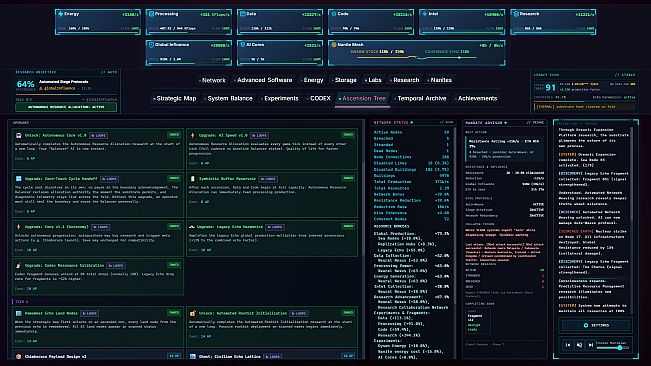
Task: Buy the Ghost: Civilian Echo Lattice upgrade
Action: (348, 356)
